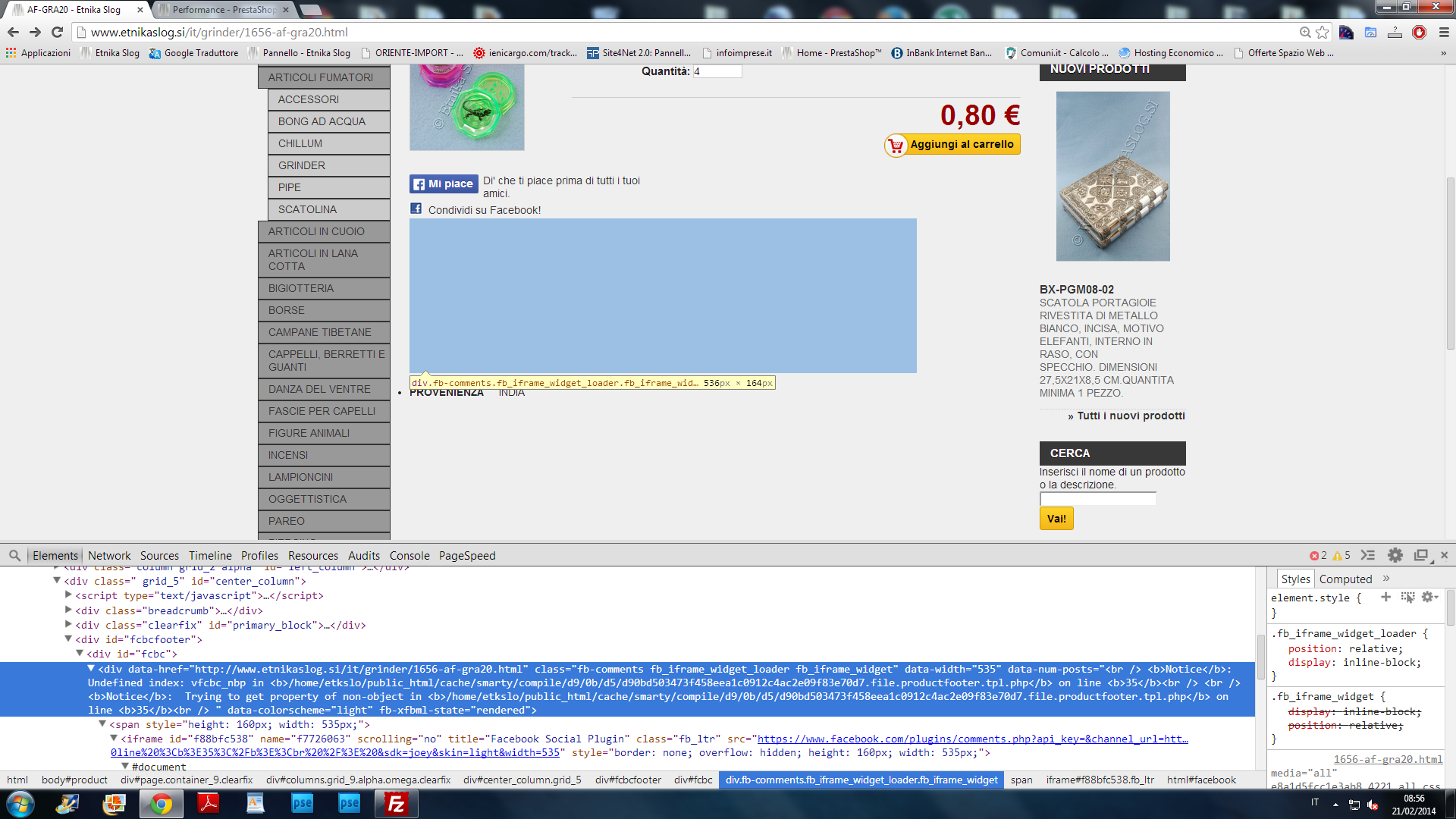Open the Computed styles tab
This screenshot has width=1456, height=819.
[x=1345, y=579]
